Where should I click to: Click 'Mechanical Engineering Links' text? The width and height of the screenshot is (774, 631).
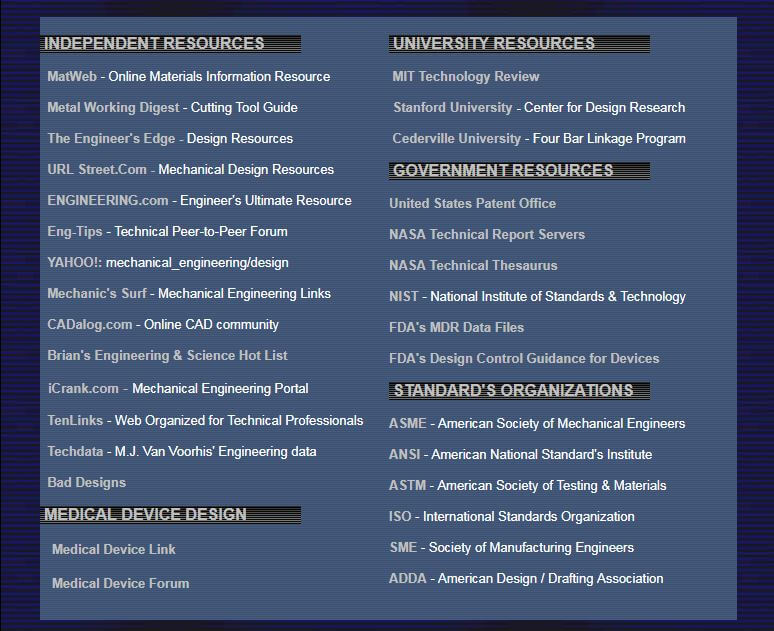point(245,294)
